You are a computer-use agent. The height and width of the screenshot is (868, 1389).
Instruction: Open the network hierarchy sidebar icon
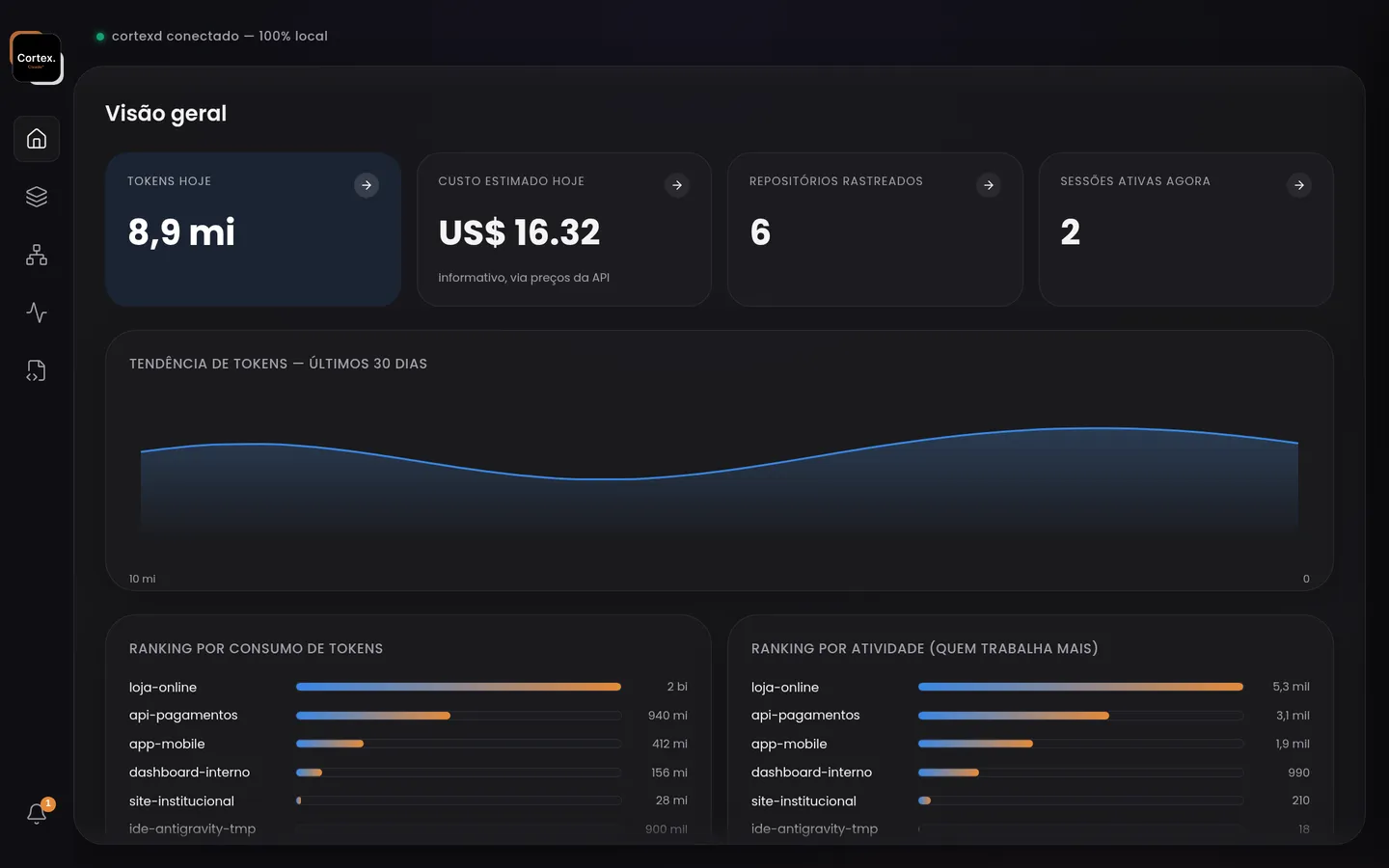(37, 255)
